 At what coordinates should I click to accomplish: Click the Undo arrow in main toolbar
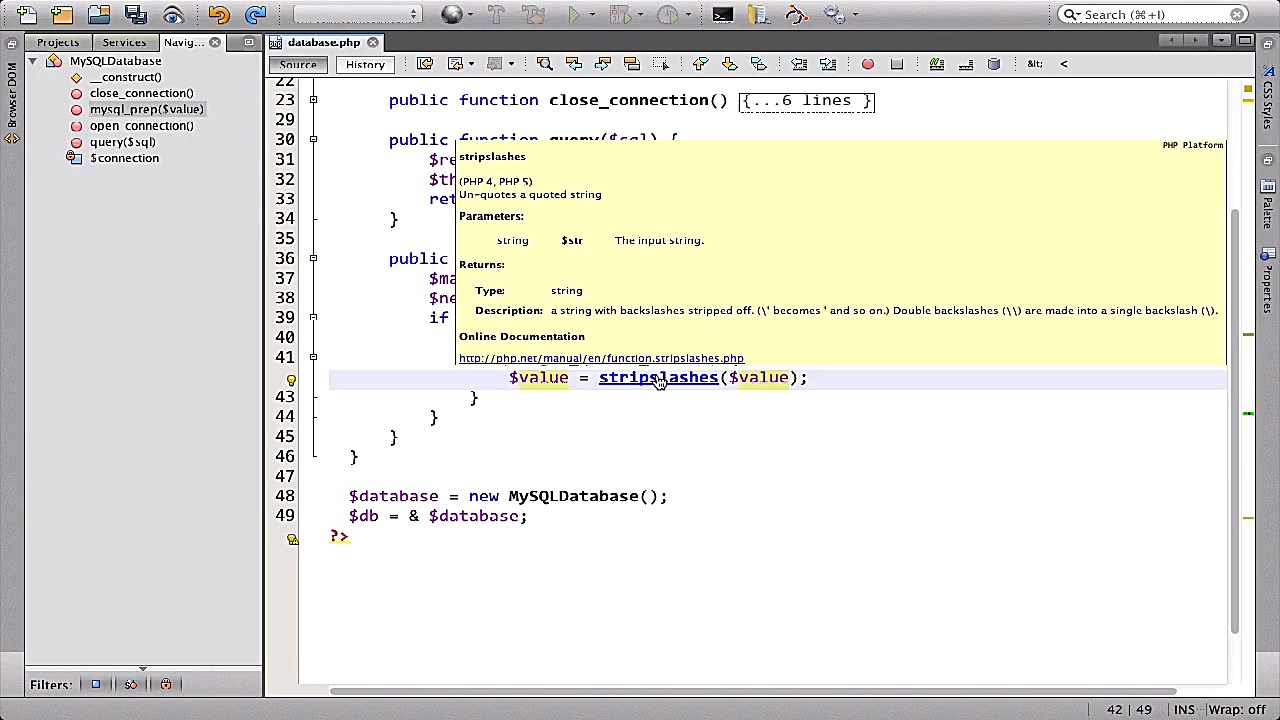click(x=218, y=15)
